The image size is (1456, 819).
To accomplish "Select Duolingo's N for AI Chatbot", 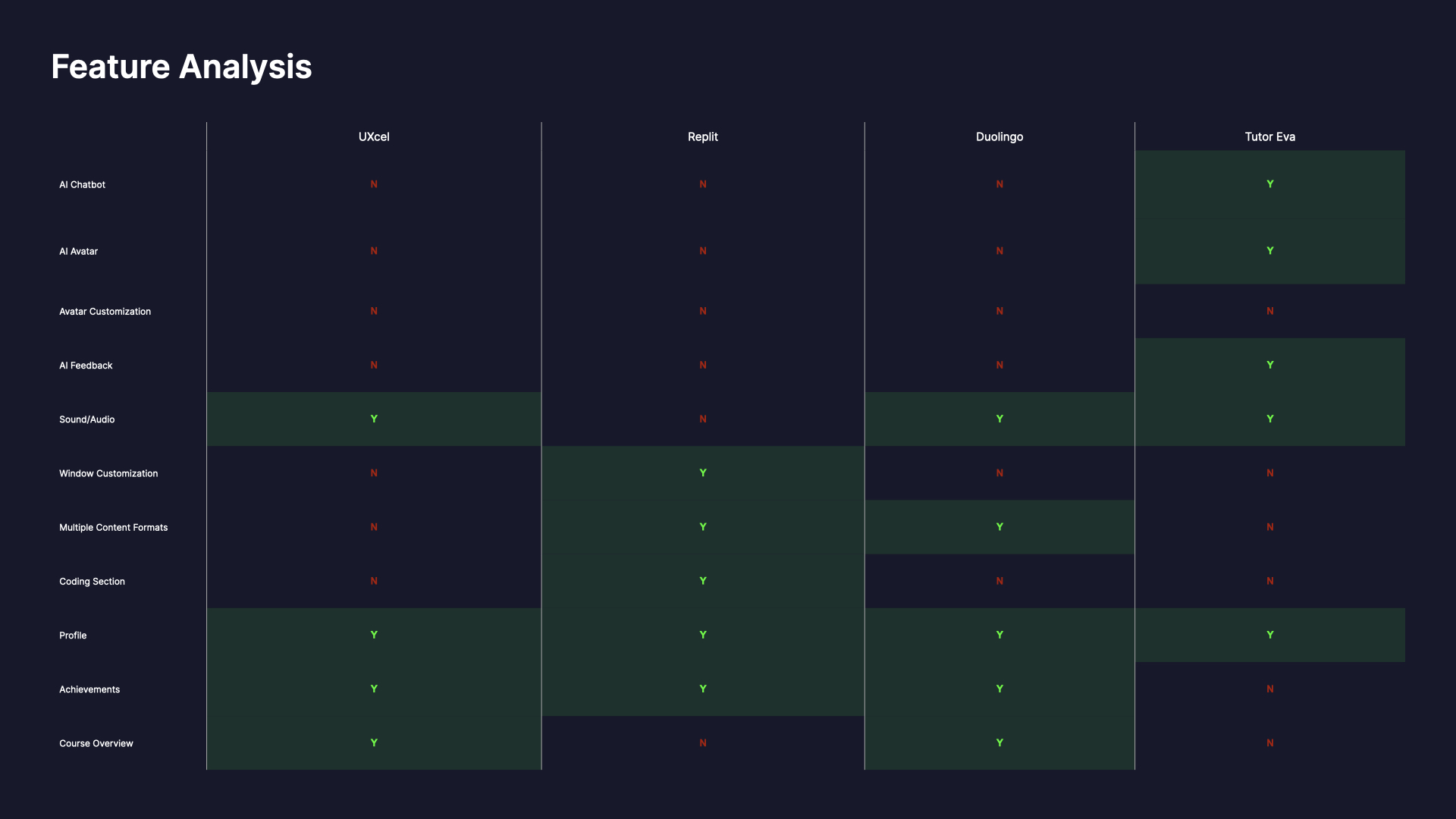I will tap(999, 184).
